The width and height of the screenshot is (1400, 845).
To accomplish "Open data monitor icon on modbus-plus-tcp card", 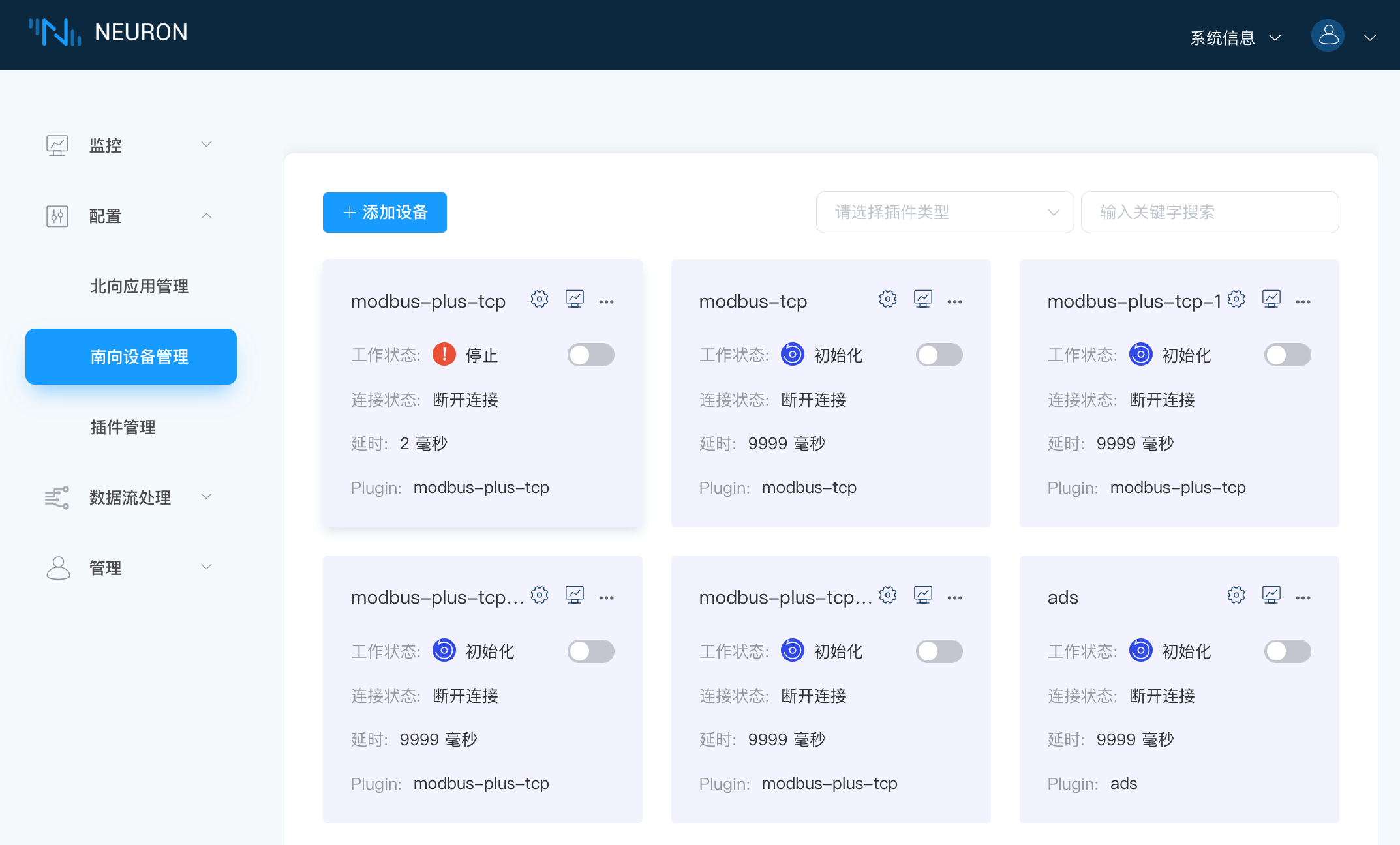I will pos(574,299).
